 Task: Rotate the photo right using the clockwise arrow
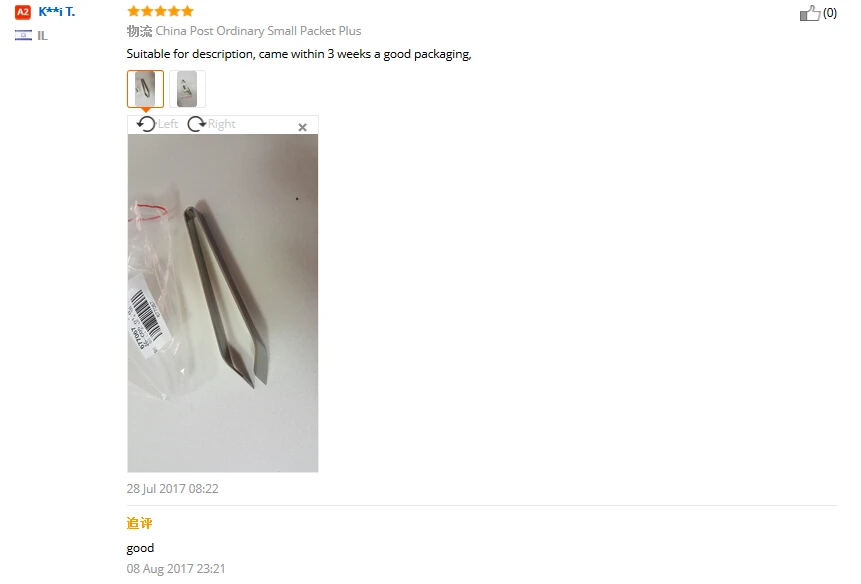[x=197, y=124]
